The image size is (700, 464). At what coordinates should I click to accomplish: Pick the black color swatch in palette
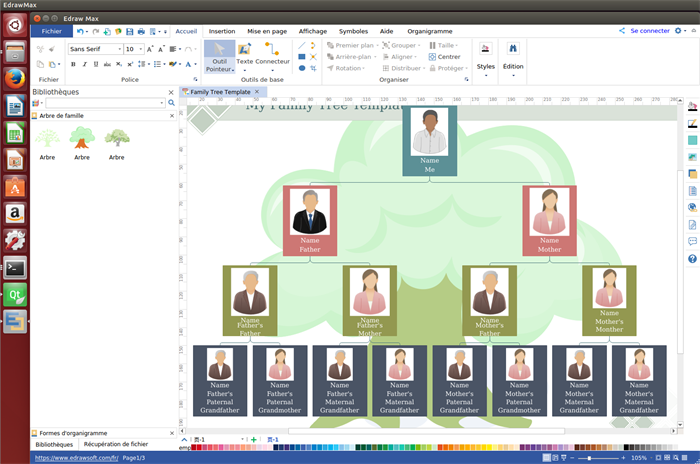[626, 447]
